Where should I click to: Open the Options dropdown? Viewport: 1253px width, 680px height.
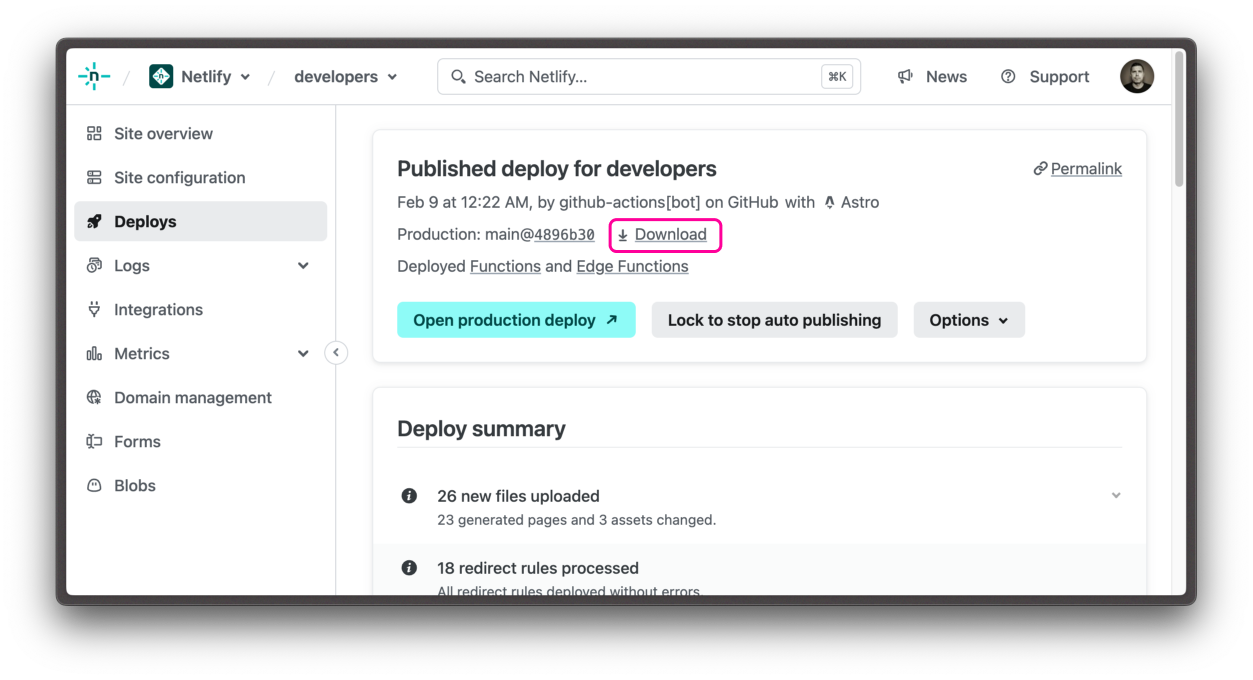pos(969,320)
